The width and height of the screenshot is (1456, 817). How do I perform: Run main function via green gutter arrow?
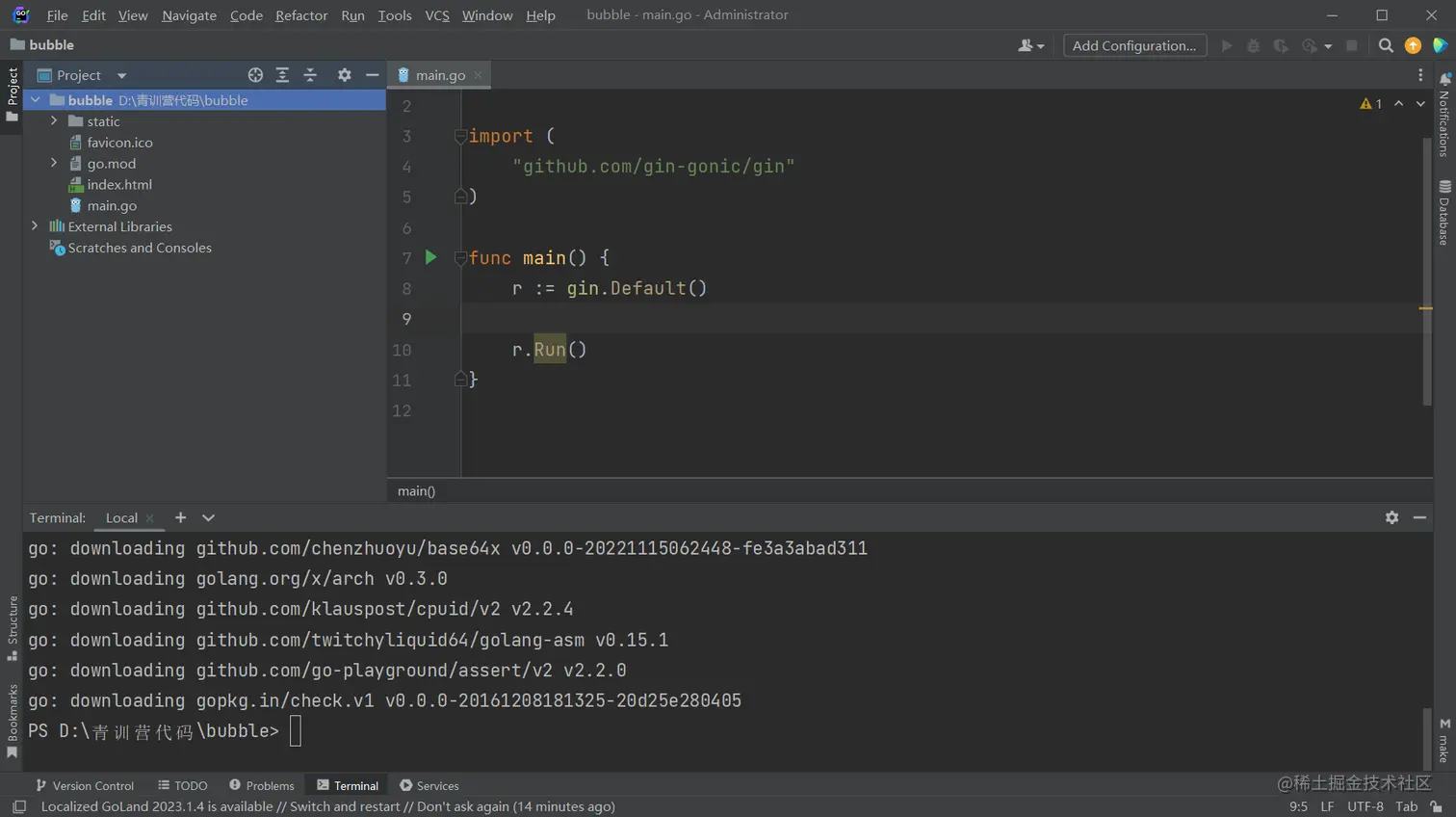pos(430,257)
